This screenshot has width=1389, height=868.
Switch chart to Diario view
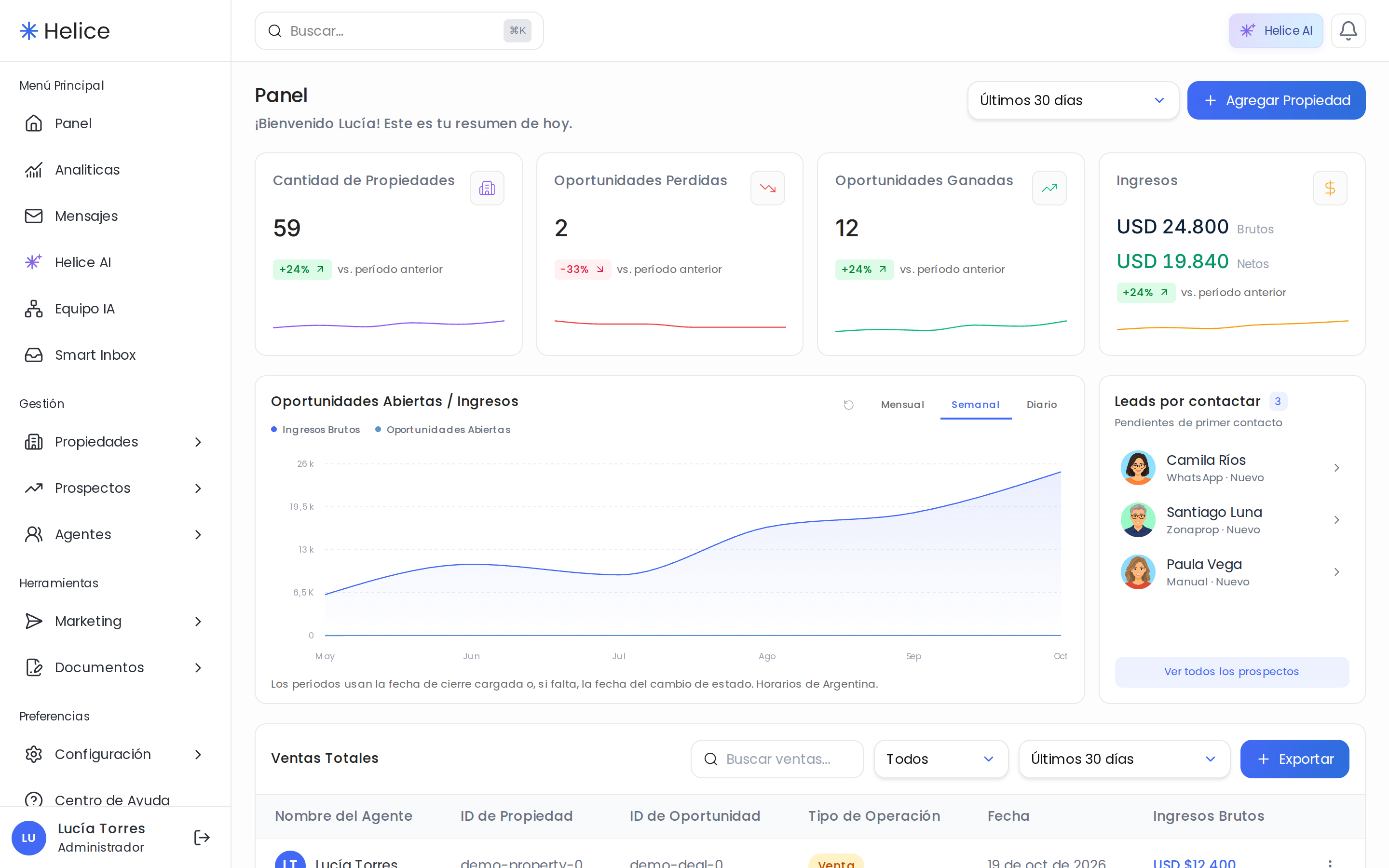pos(1041,405)
